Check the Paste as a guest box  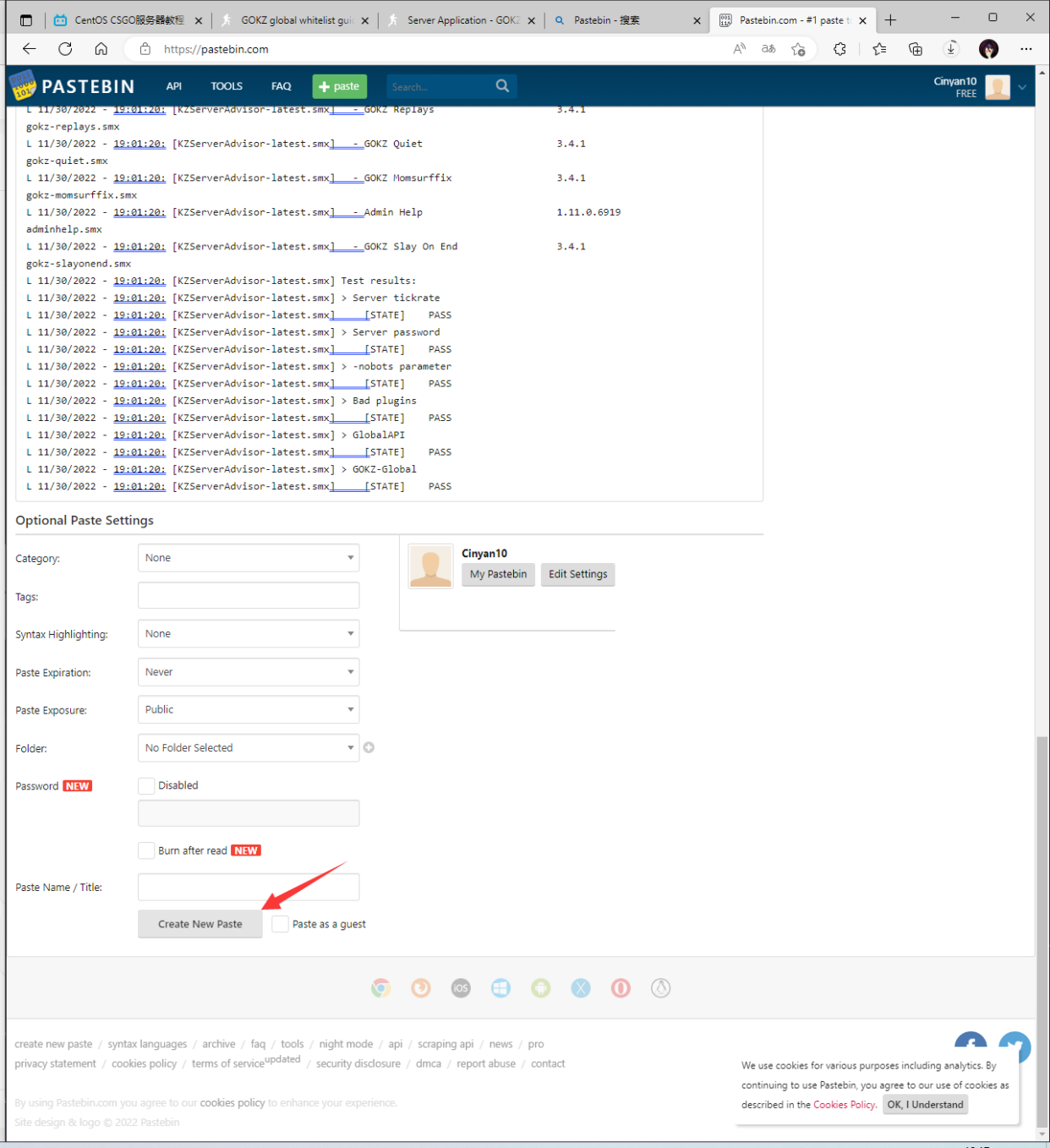point(280,924)
